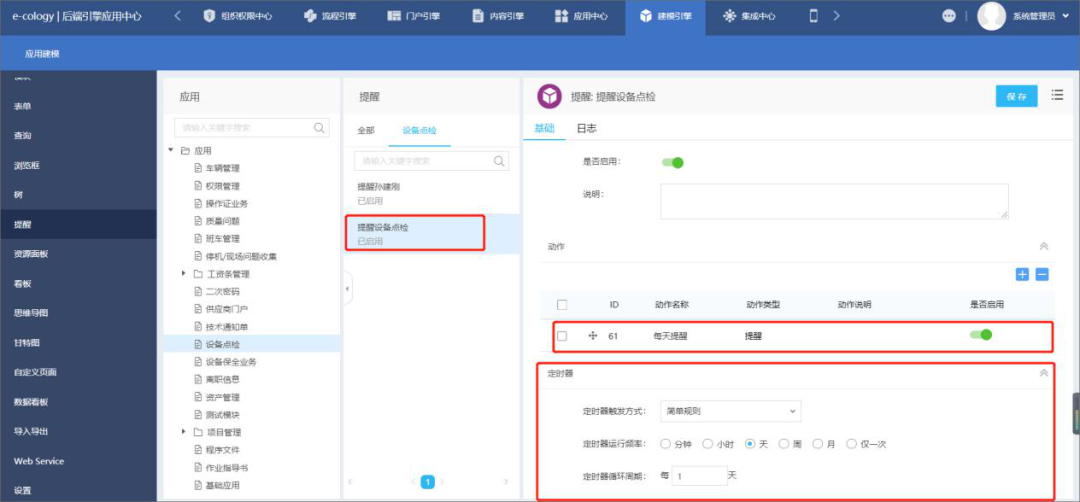1080x502 pixels.
Task: Click the 保存 button
Action: pyautogui.click(x=1017, y=97)
